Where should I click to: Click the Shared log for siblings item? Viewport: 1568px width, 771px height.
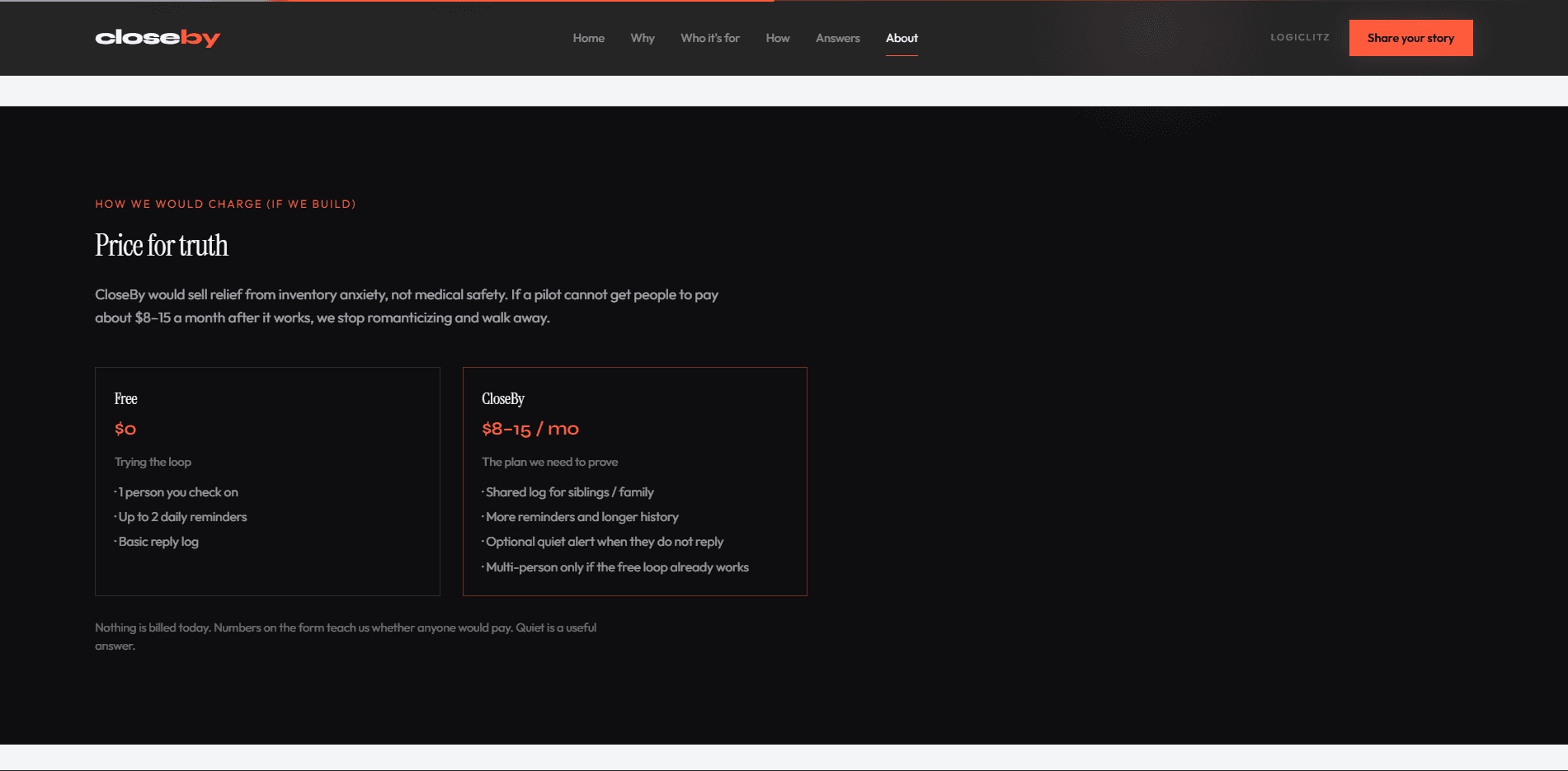[x=567, y=492]
